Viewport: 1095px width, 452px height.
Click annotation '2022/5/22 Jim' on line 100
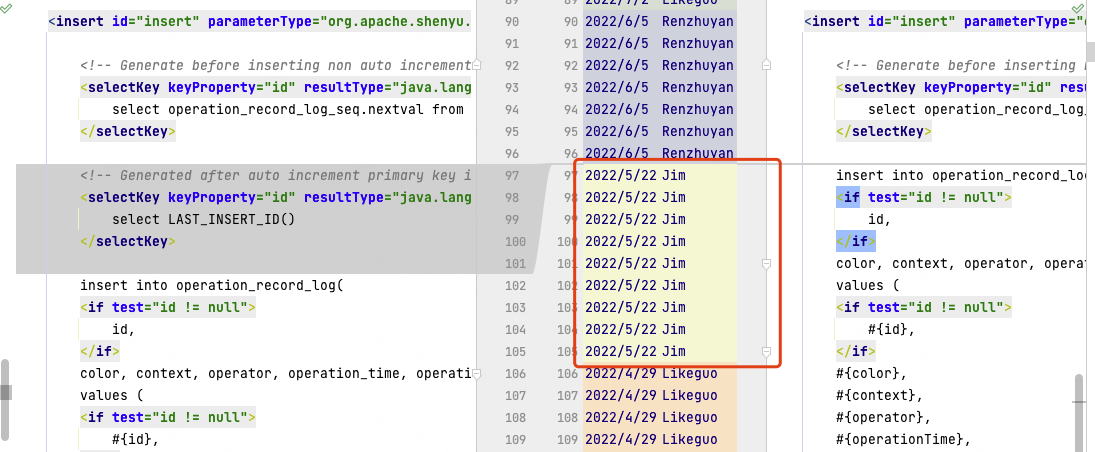click(x=635, y=241)
